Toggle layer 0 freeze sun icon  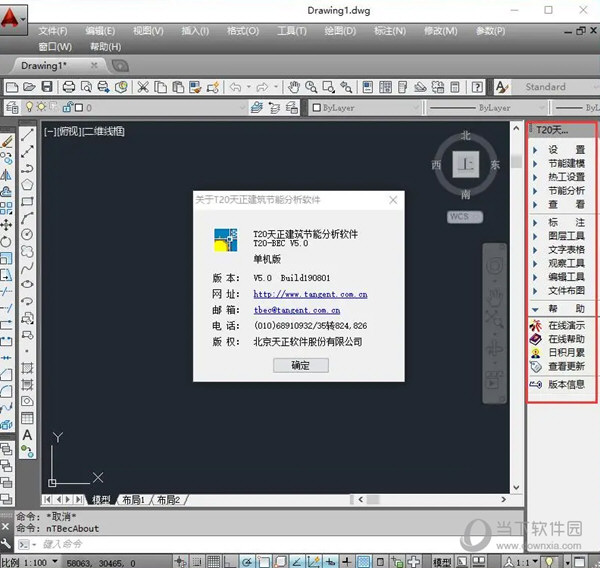pyautogui.click(x=41, y=107)
